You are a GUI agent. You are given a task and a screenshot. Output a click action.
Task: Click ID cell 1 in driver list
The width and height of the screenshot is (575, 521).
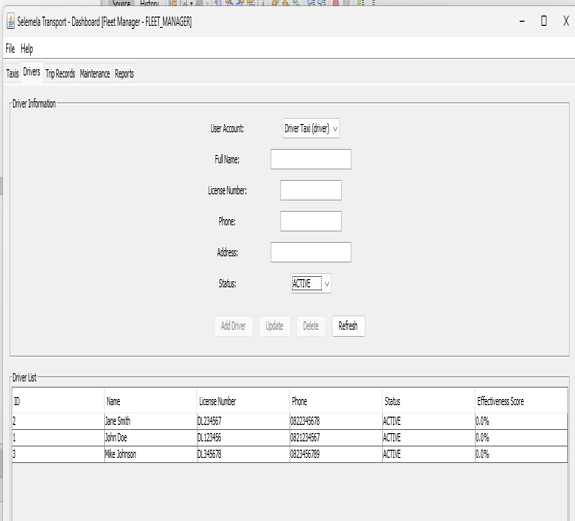[58, 438]
